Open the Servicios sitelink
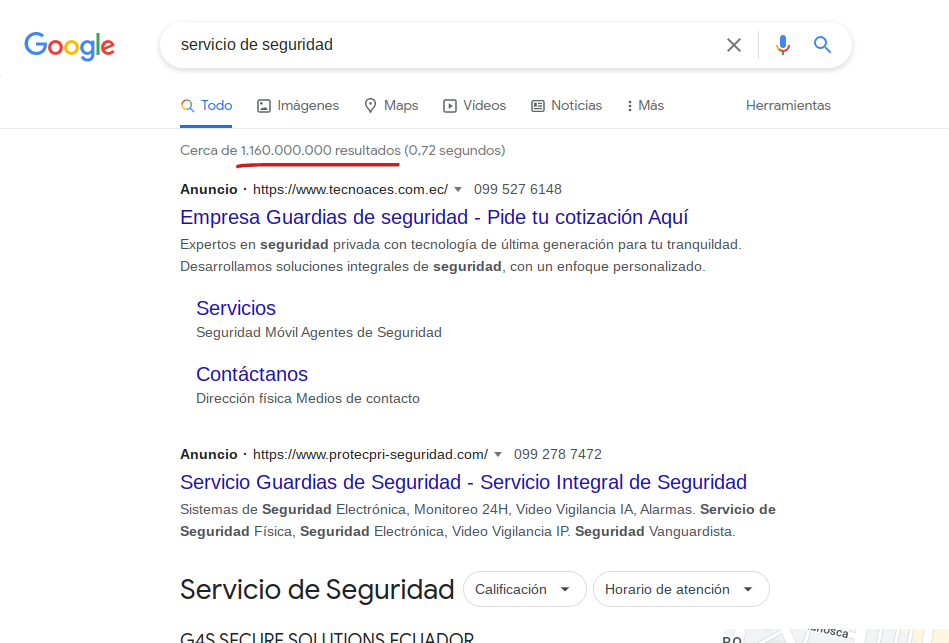 [236, 308]
